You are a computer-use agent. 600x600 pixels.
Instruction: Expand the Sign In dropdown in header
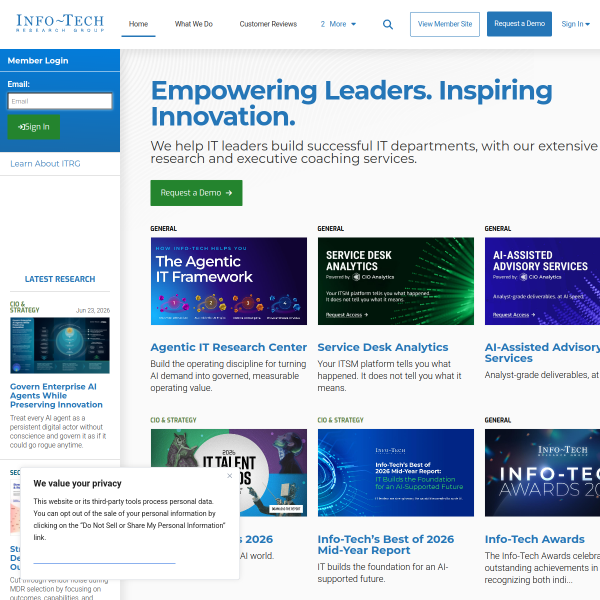(576, 24)
